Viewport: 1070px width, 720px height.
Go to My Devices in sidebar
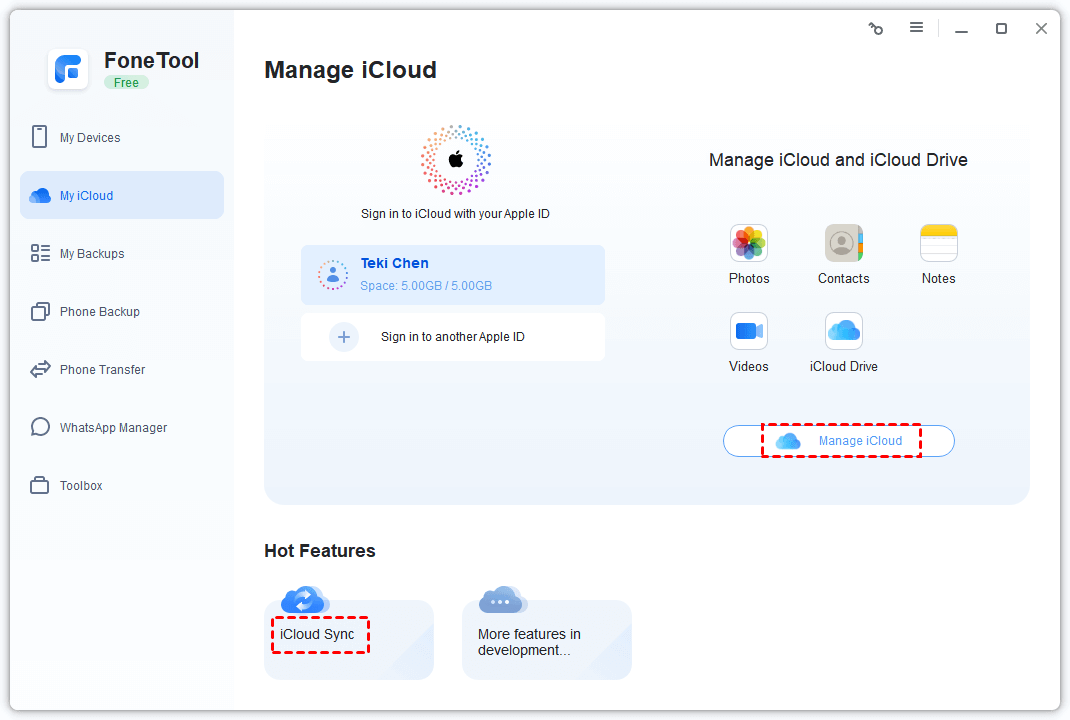coord(90,138)
